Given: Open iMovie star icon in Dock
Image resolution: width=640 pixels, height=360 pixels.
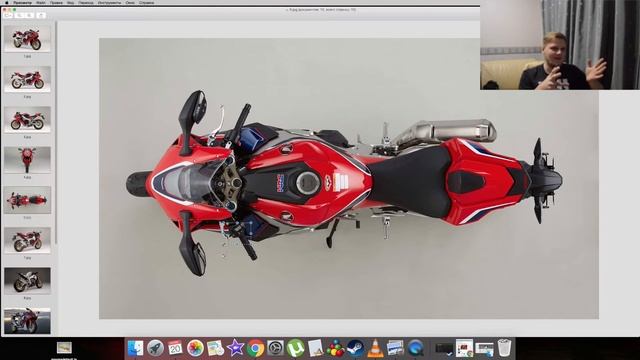Looking at the screenshot, I should [235, 348].
